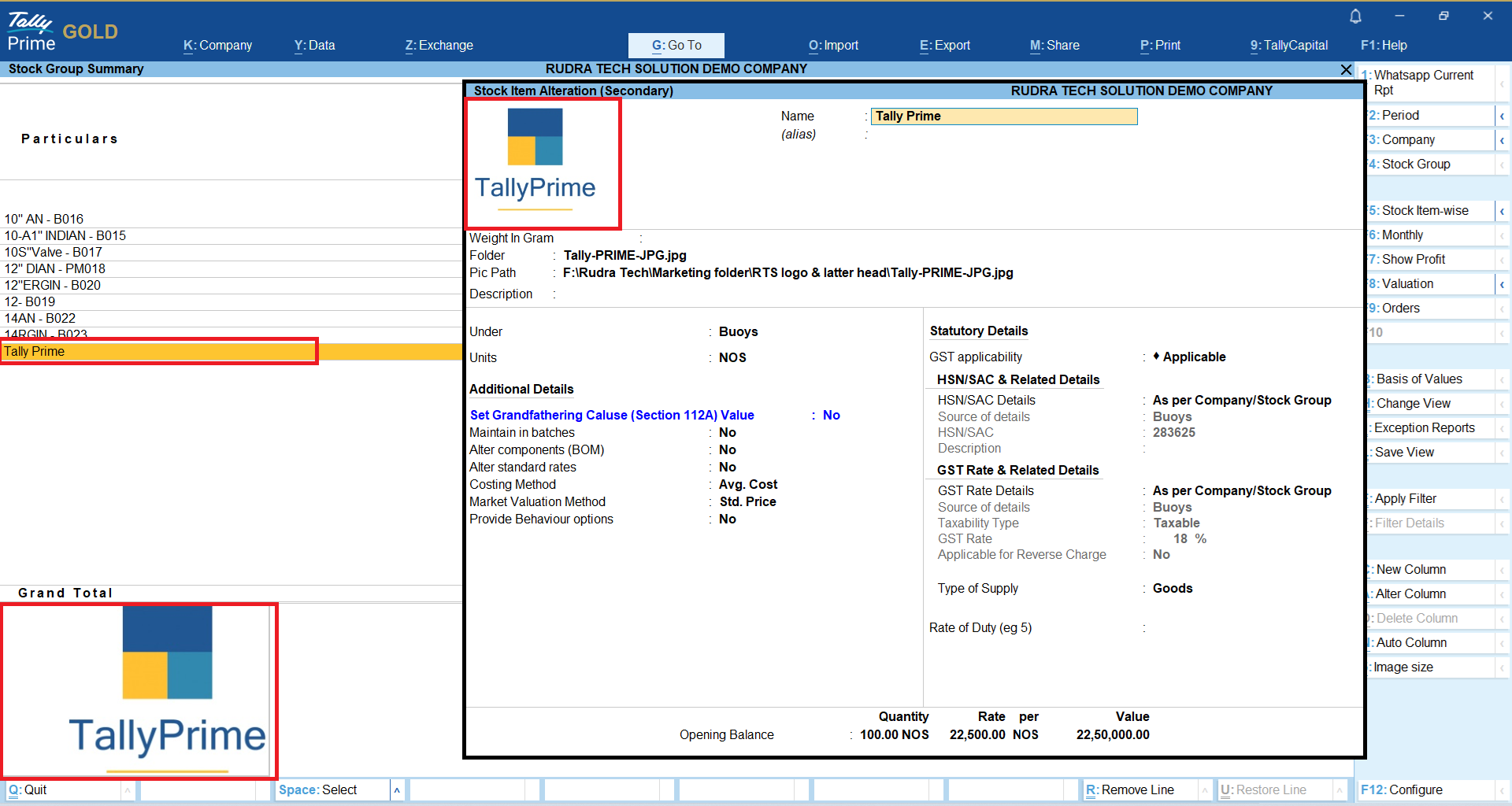
Task: Click the large TallyPrime preview image at bottom left
Action: tap(139, 690)
